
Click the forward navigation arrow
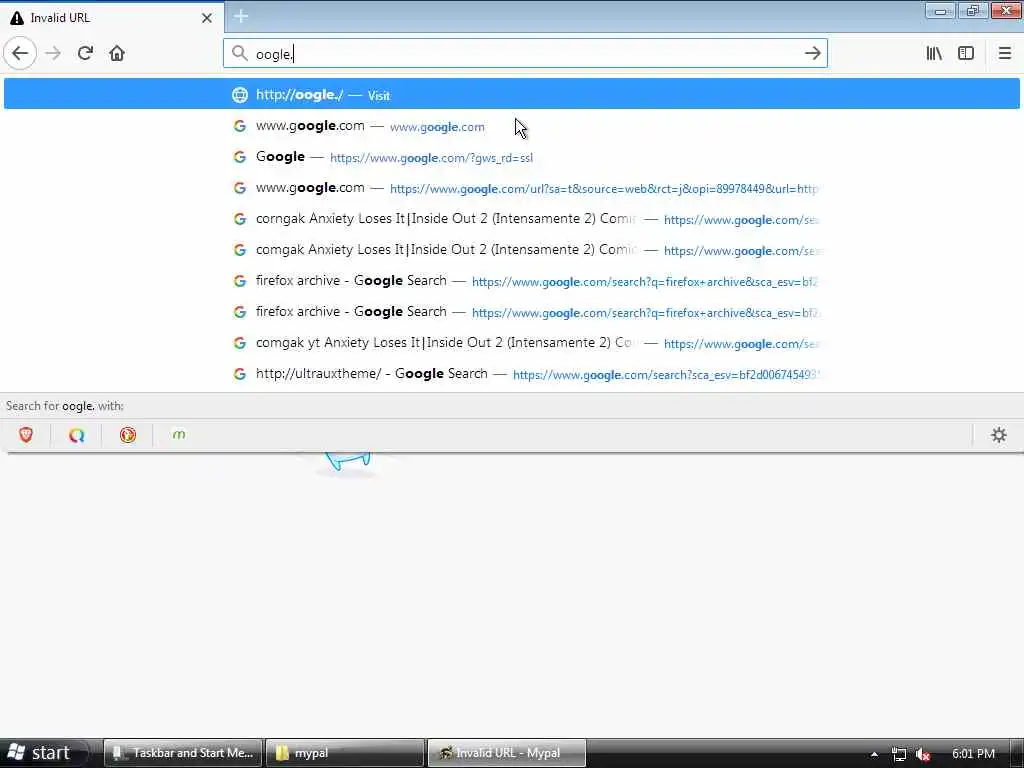coord(54,53)
